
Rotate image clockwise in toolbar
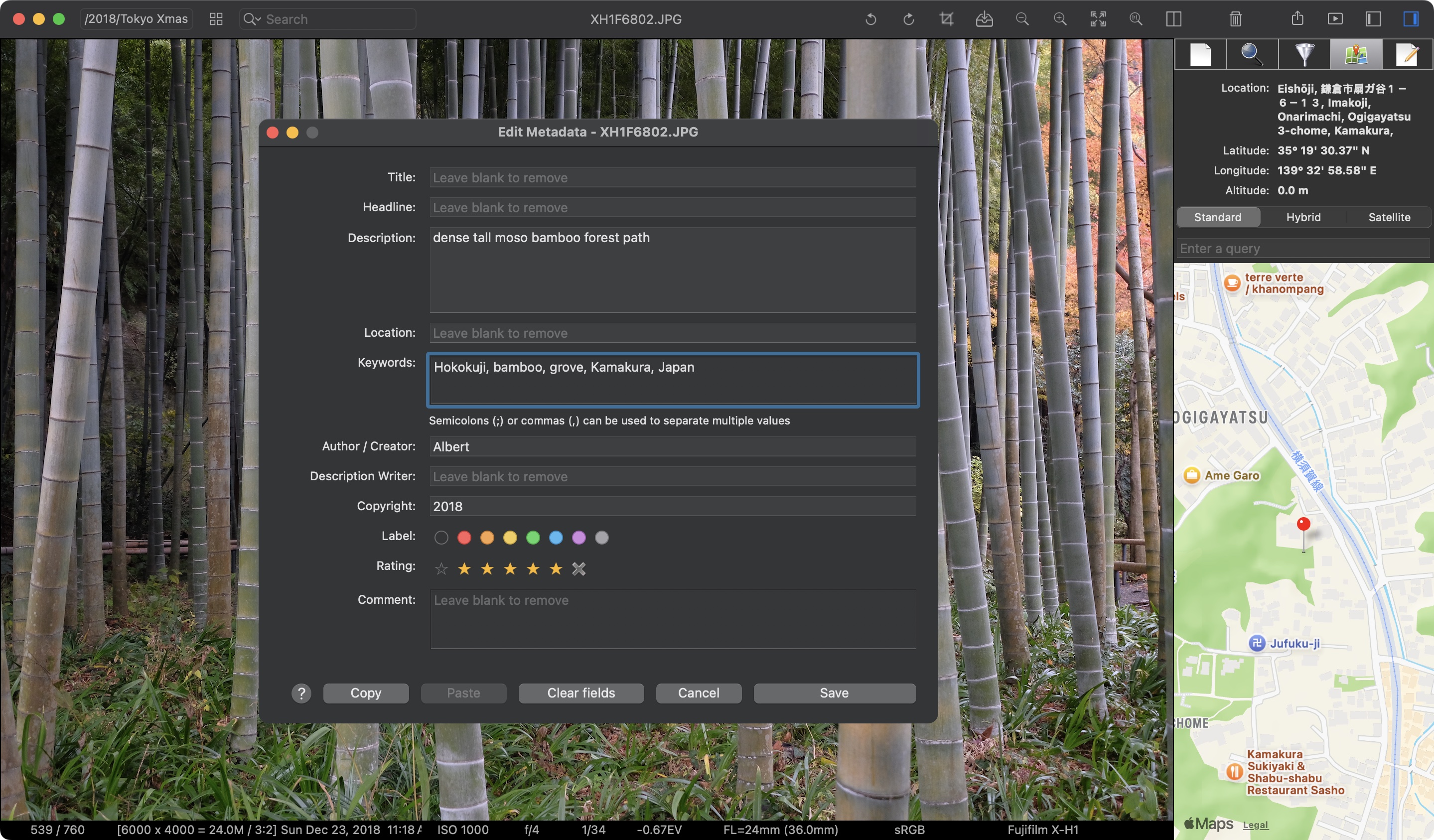click(909, 19)
